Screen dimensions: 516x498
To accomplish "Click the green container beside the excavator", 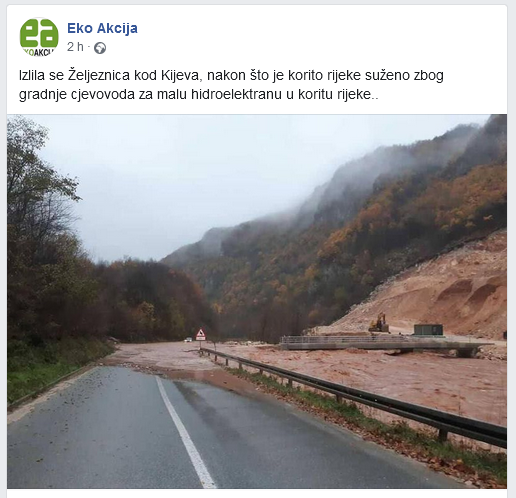I will [428, 330].
